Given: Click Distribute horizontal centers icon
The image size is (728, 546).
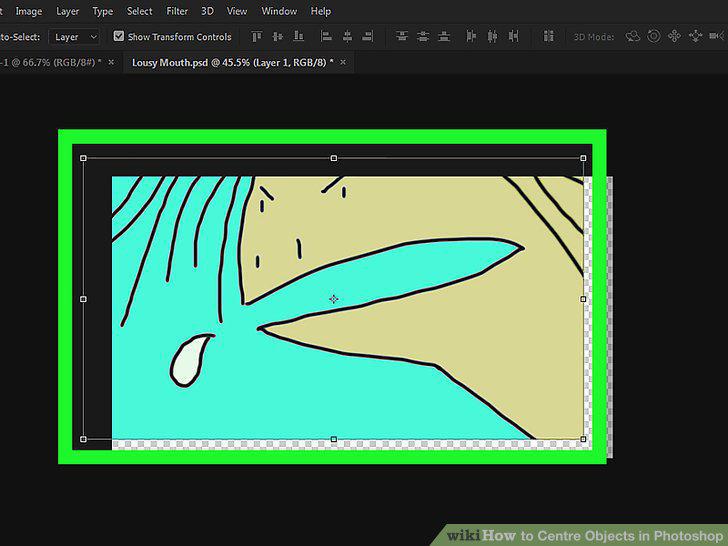Looking at the screenshot, I should pyautogui.click(x=492, y=36).
